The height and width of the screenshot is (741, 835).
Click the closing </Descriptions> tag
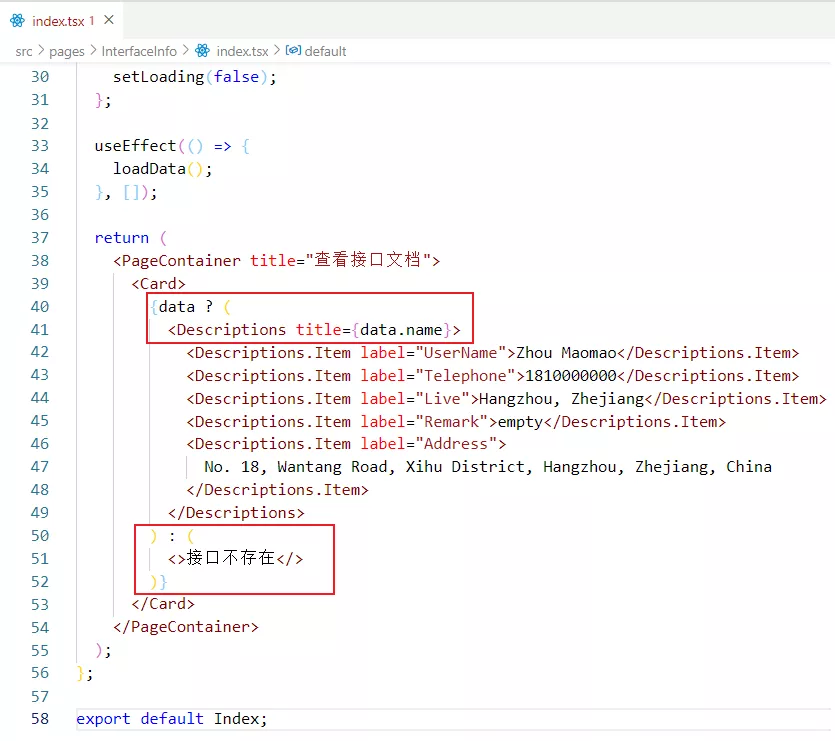pos(236,512)
